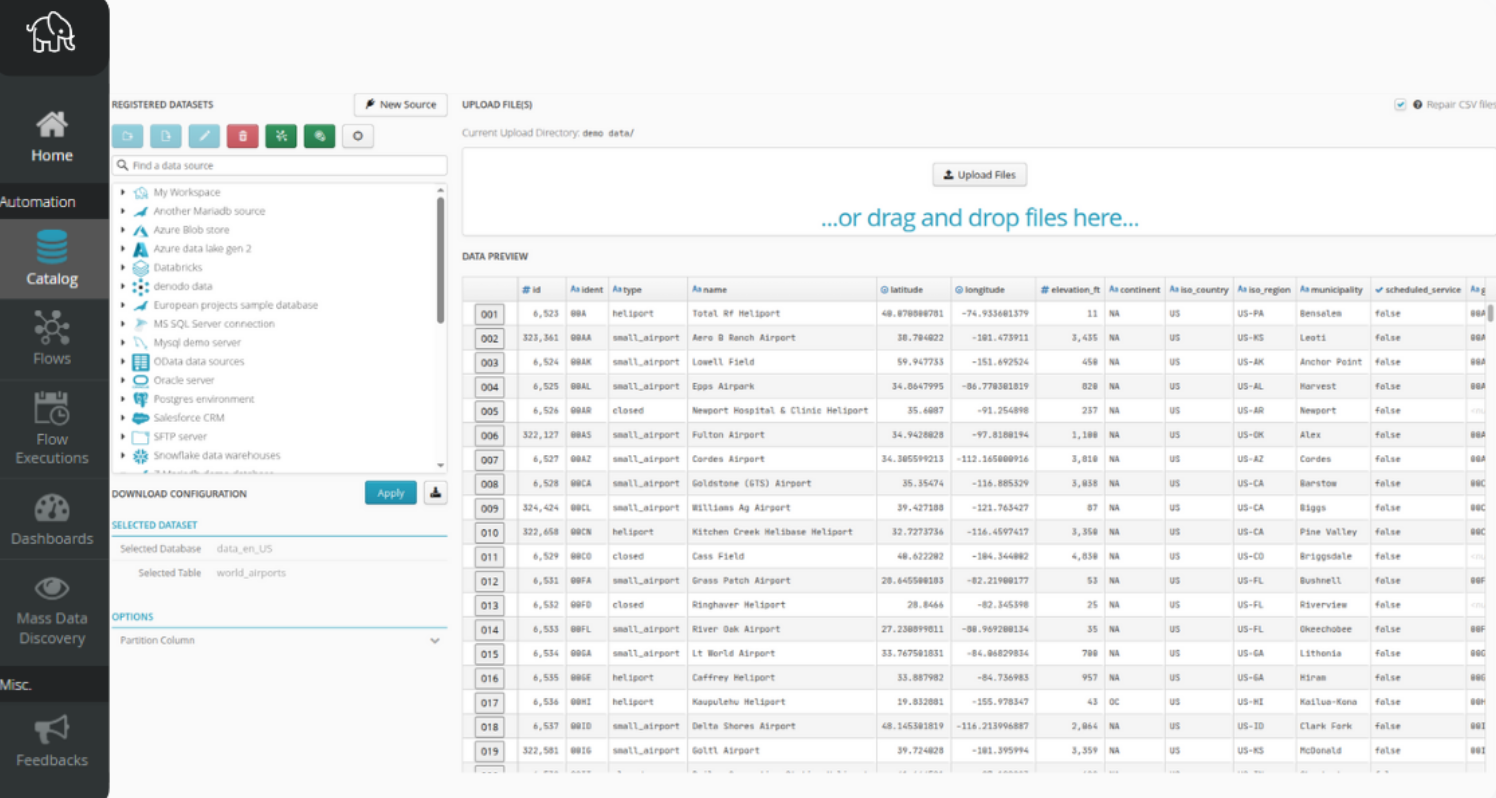
Task: Click the red trash delete dataset icon
Action: (x=242, y=136)
